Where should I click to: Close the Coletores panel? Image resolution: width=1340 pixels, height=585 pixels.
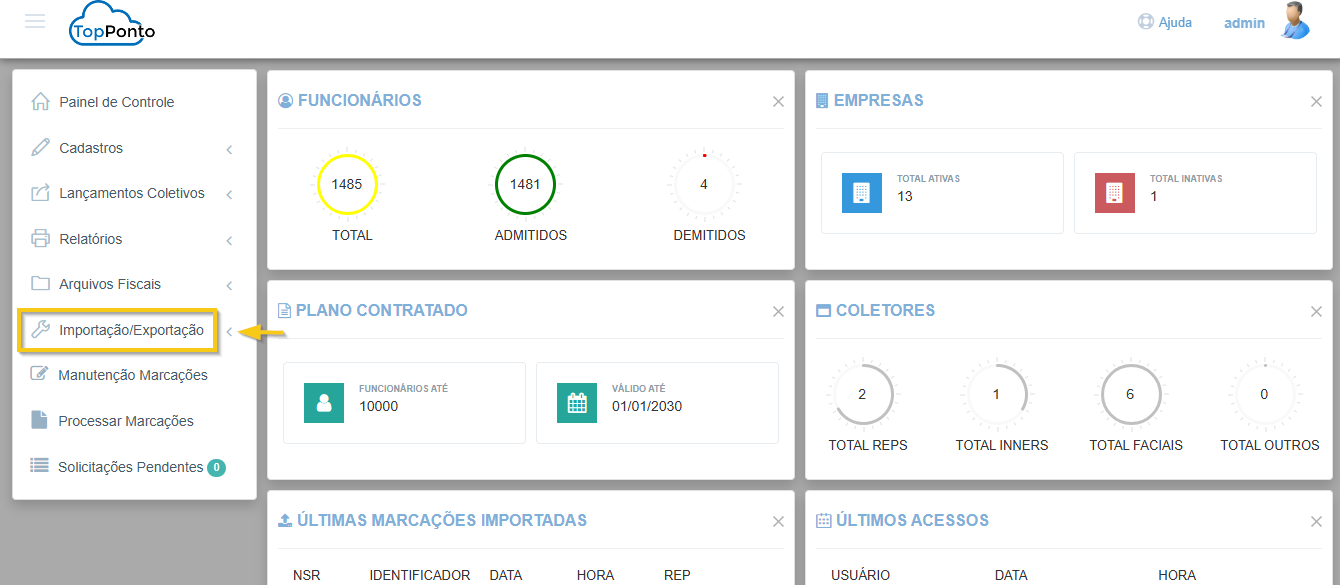tap(1316, 311)
